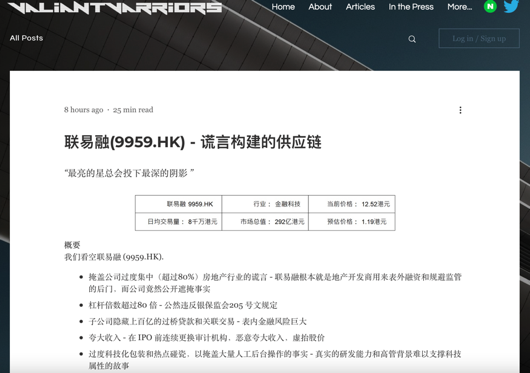Click the line 我们看空联易融 (9959.HK)
Viewport: 530px width, 373px height.
[114, 257]
